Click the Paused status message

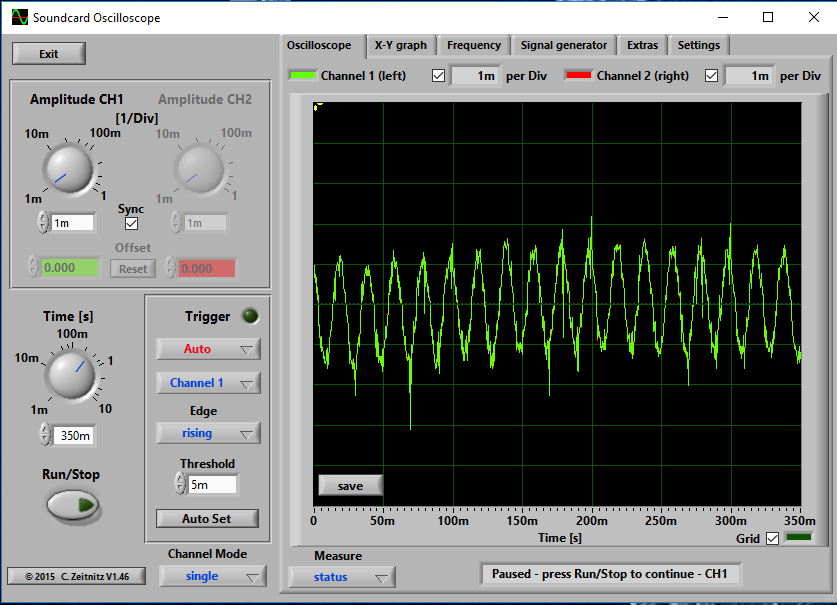(610, 574)
